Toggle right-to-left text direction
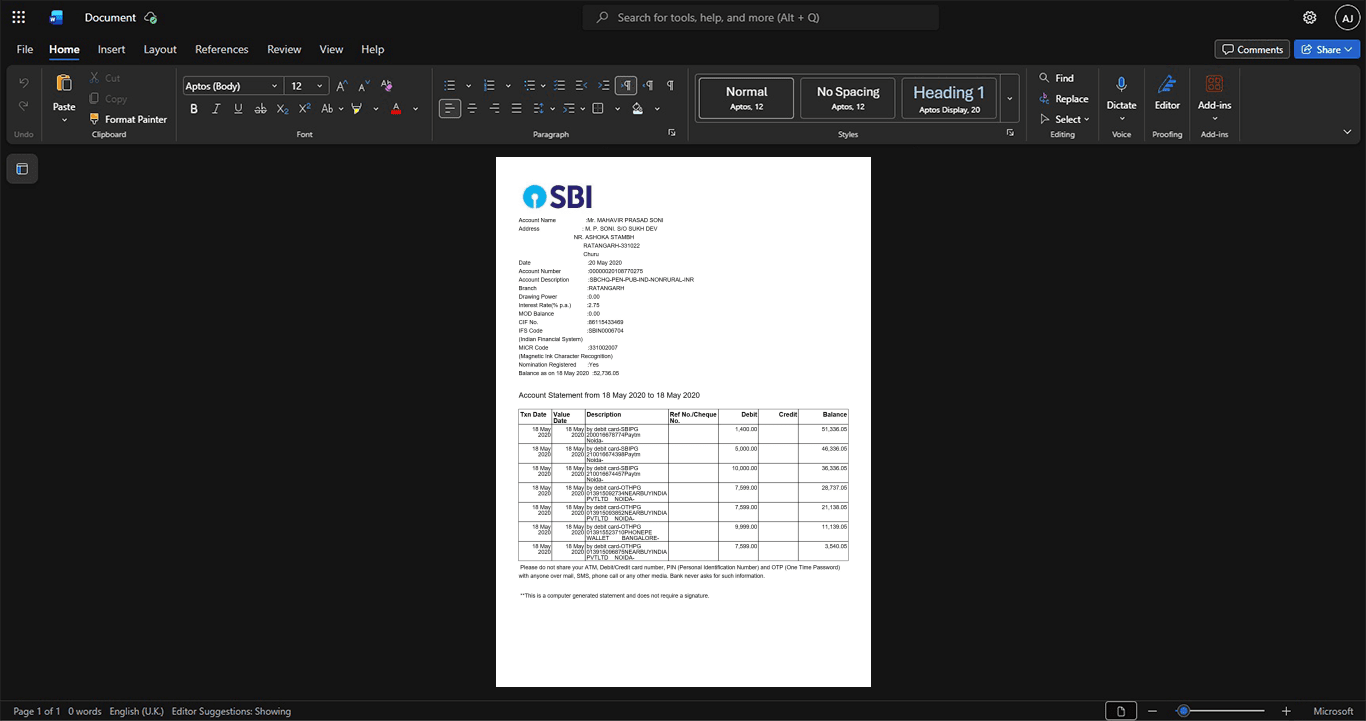1366x721 pixels. click(648, 85)
